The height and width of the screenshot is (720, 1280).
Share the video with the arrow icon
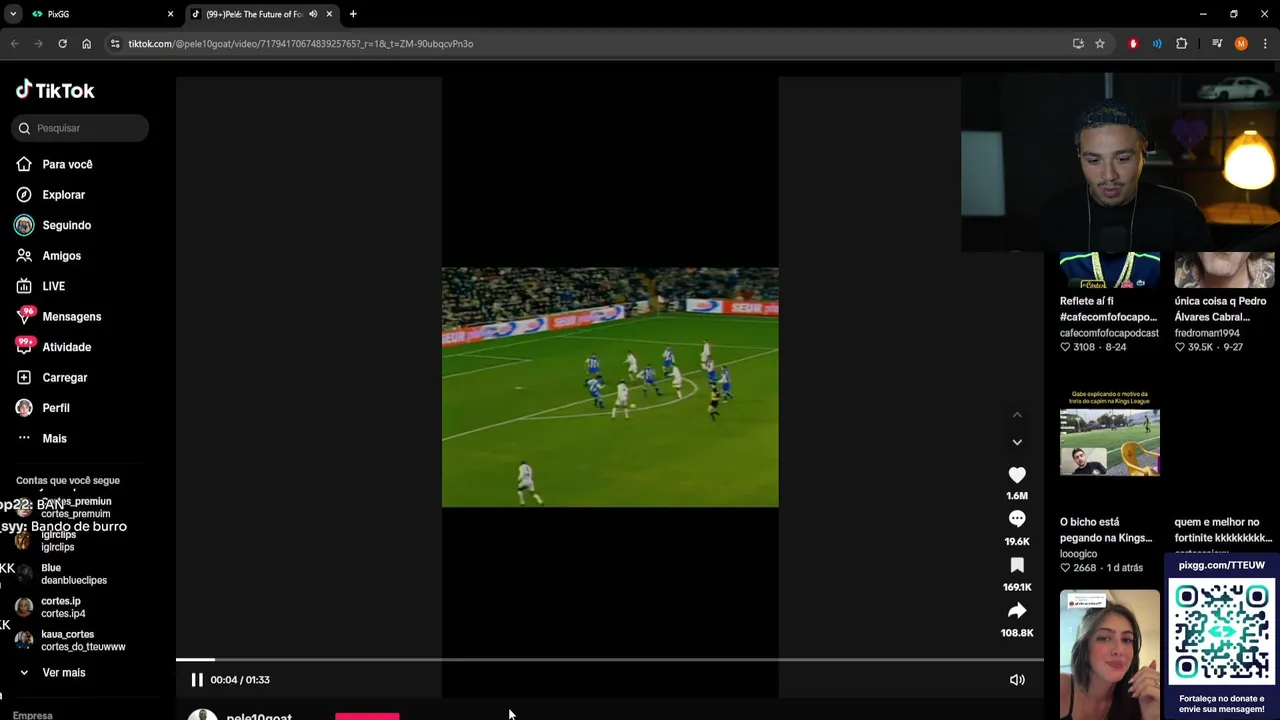(1017, 610)
